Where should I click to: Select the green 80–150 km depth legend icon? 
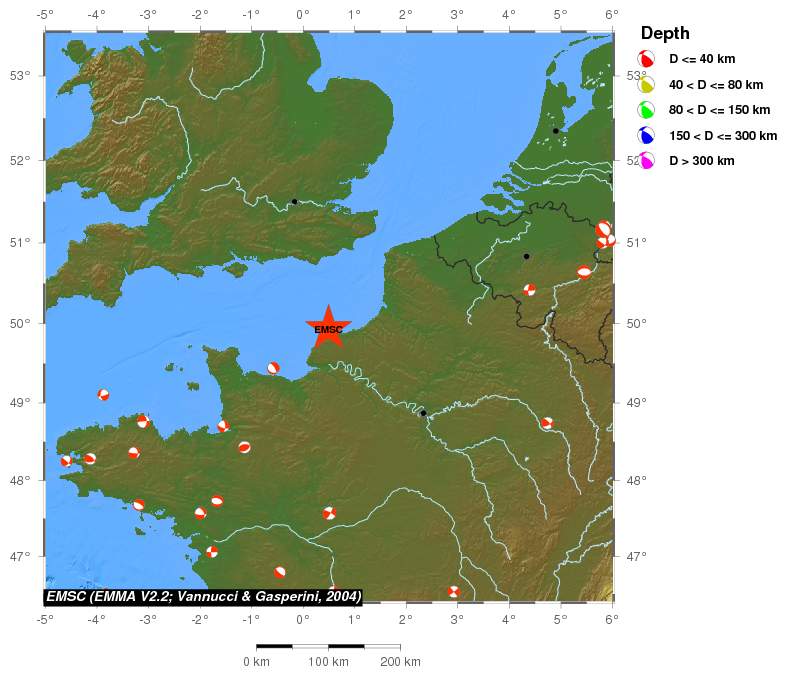point(646,110)
